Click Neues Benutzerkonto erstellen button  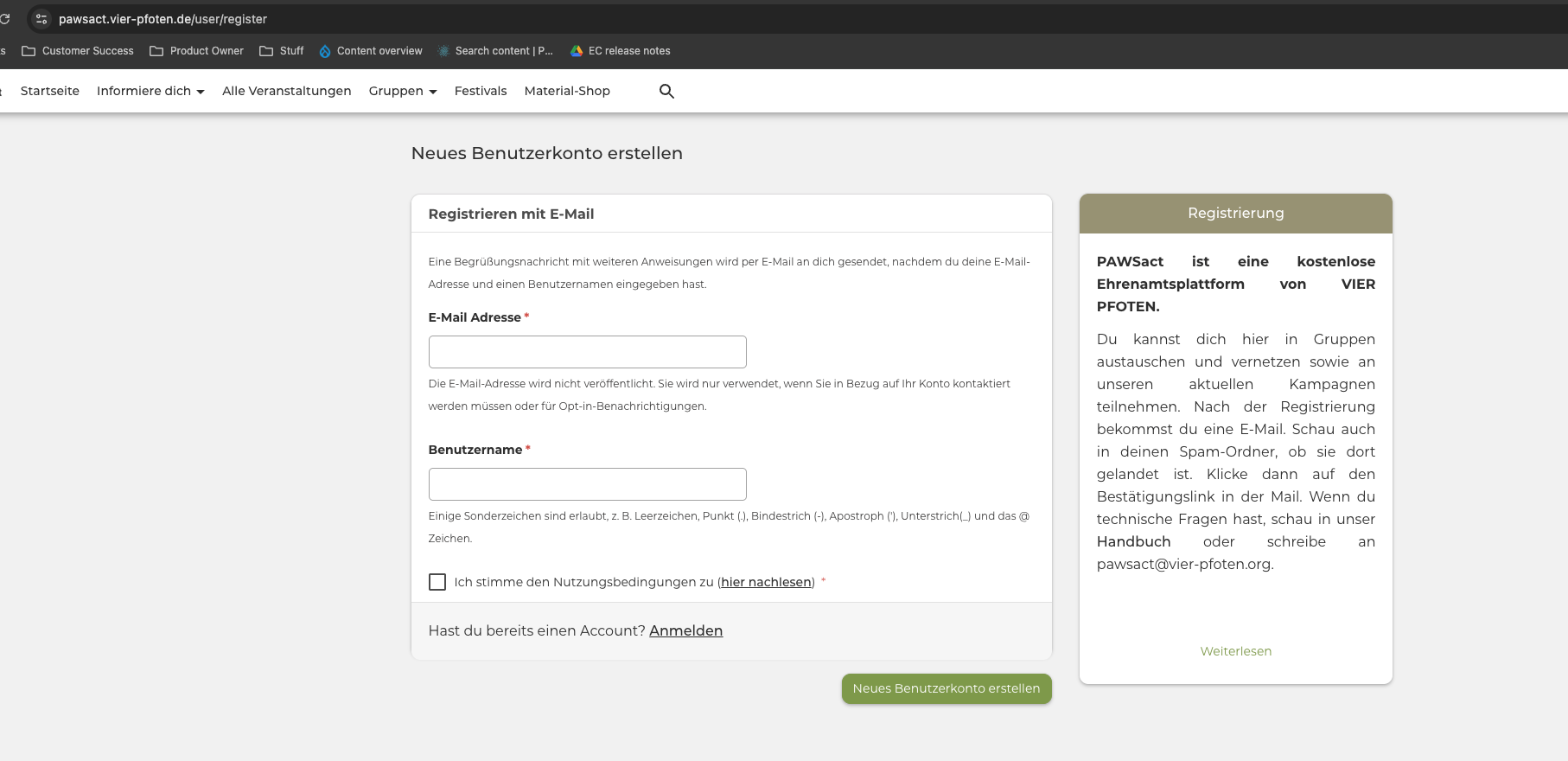(947, 688)
